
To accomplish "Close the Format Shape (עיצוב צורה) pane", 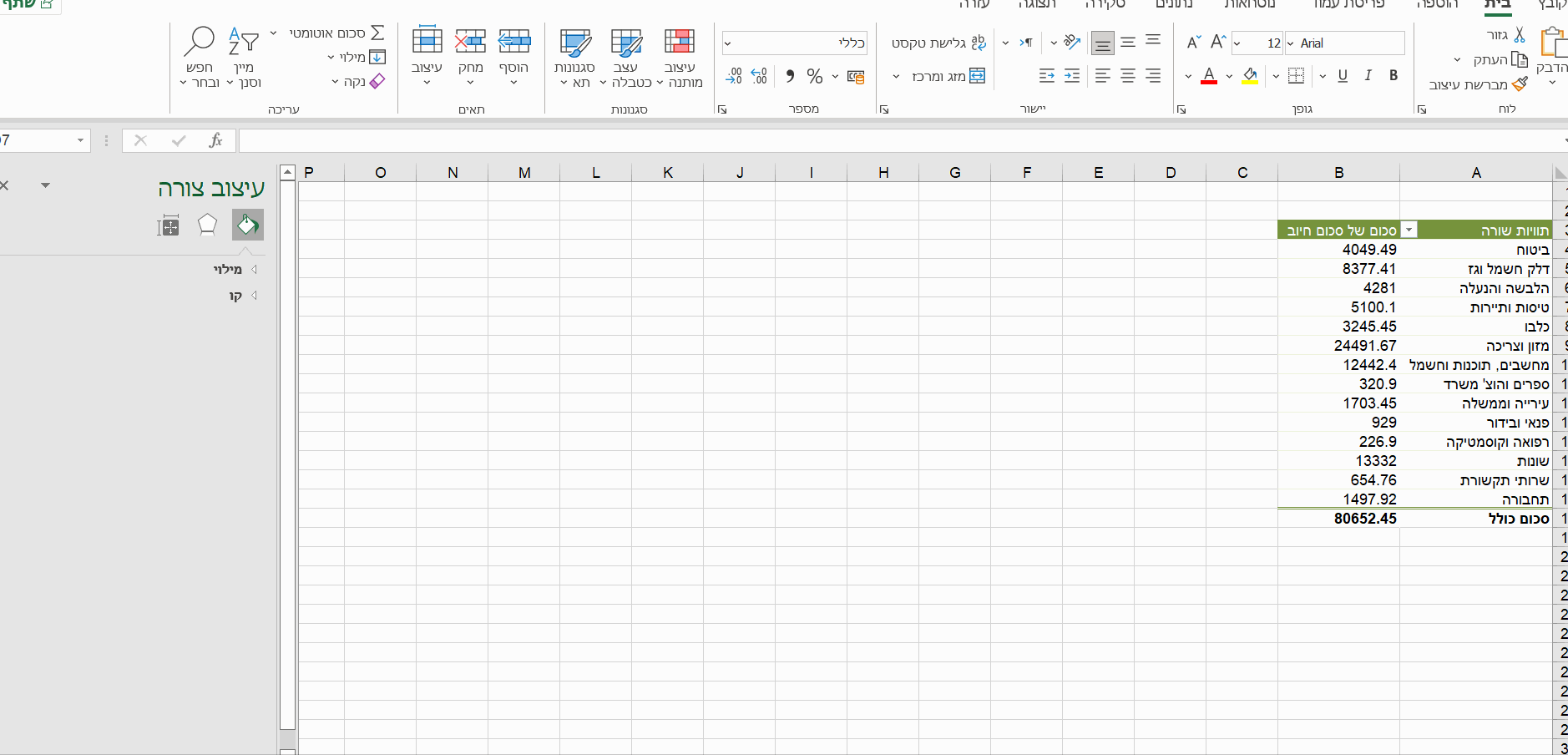I will [x=4, y=185].
